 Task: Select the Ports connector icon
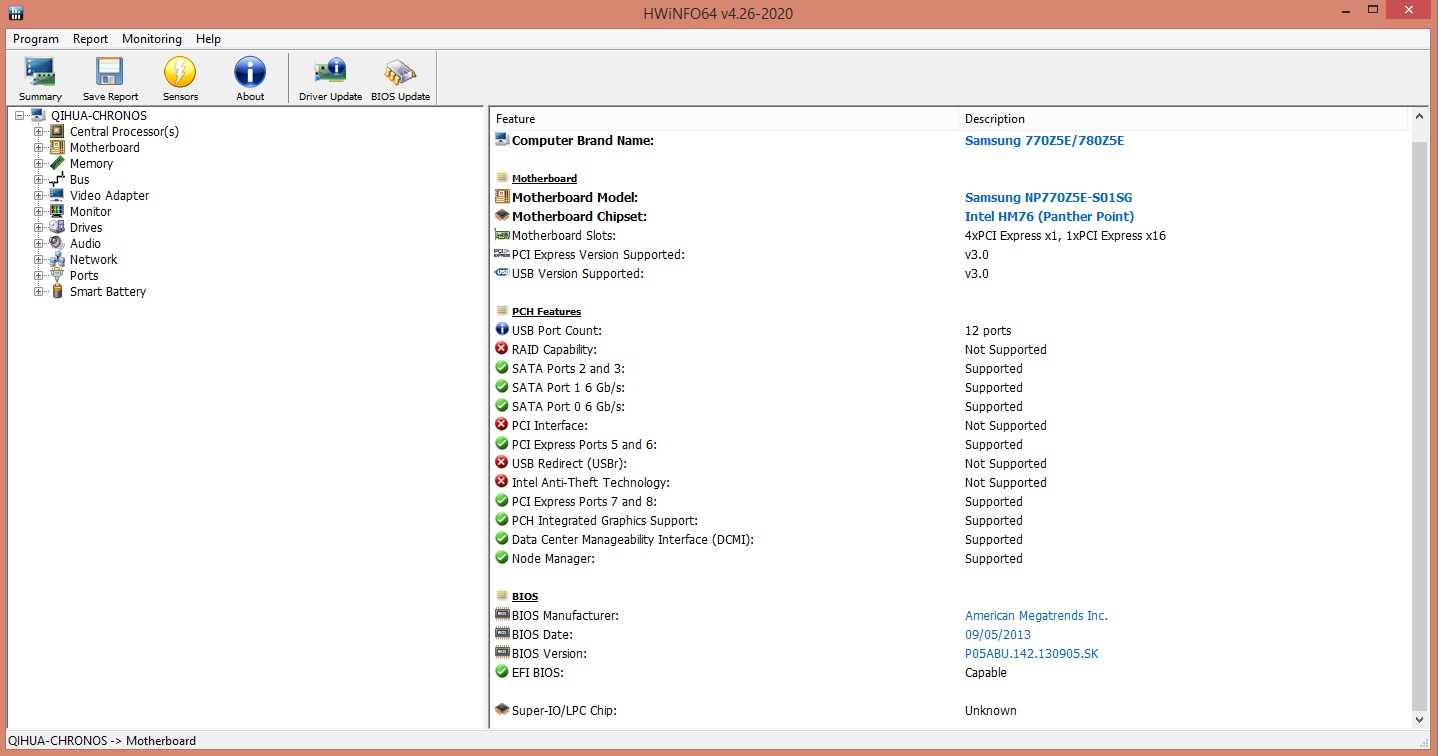tap(57, 275)
